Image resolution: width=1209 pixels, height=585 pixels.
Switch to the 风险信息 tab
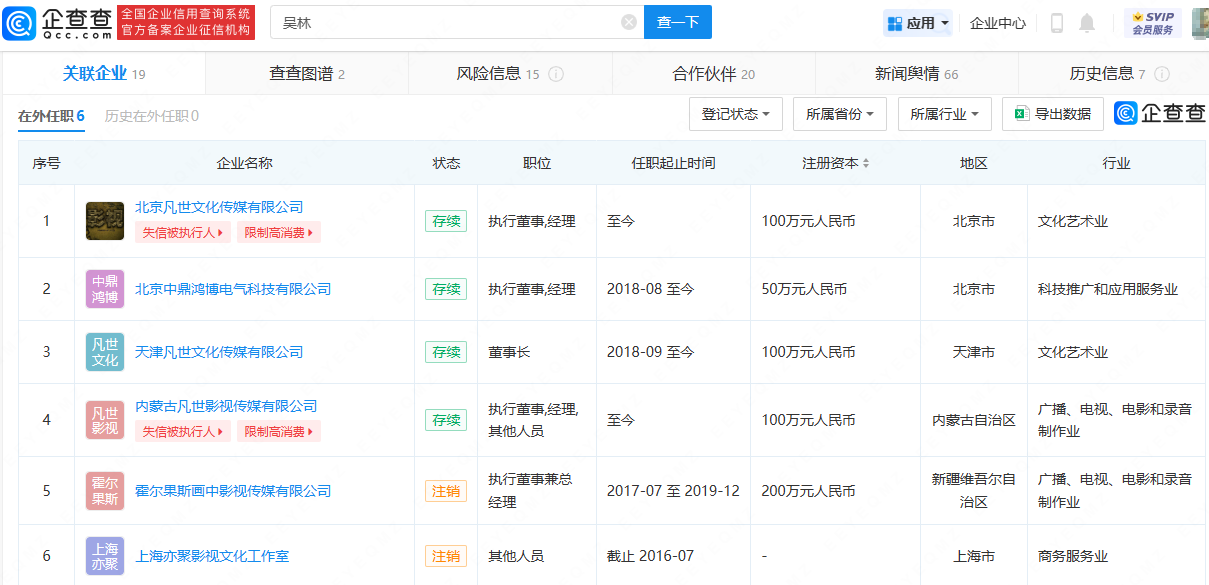510,74
